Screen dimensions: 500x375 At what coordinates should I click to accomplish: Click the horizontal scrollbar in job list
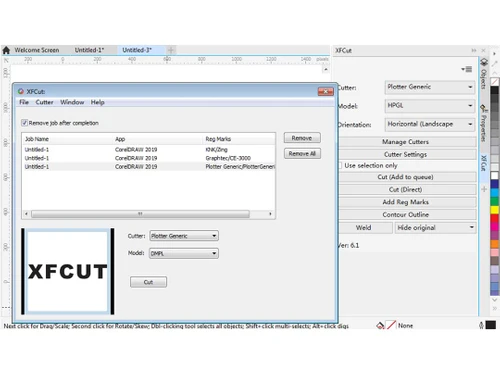tap(140, 214)
